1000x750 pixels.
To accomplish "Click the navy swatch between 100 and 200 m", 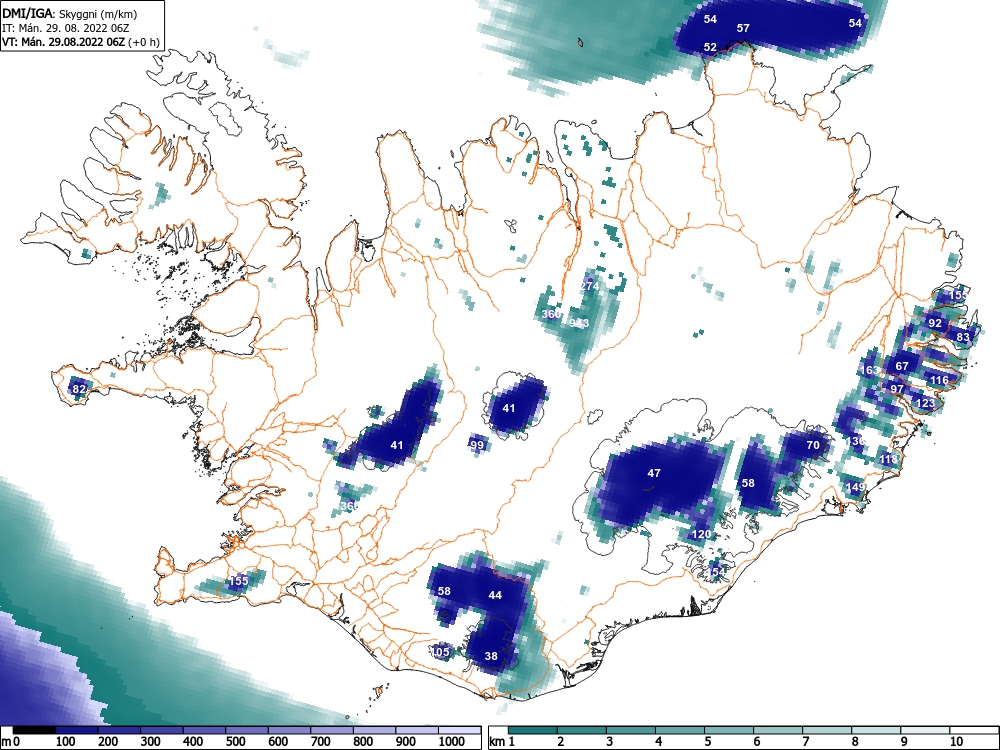I will [77, 730].
